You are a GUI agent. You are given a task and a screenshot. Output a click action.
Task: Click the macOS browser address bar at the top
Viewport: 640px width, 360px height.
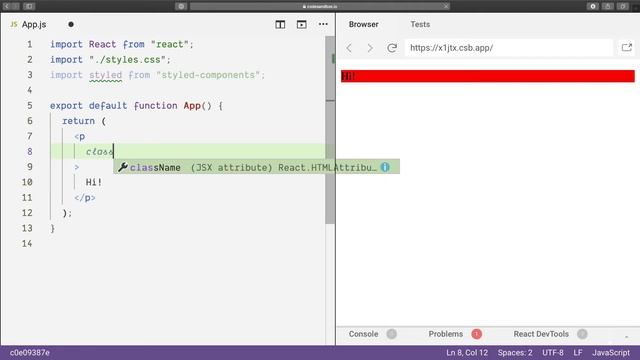click(320, 6)
